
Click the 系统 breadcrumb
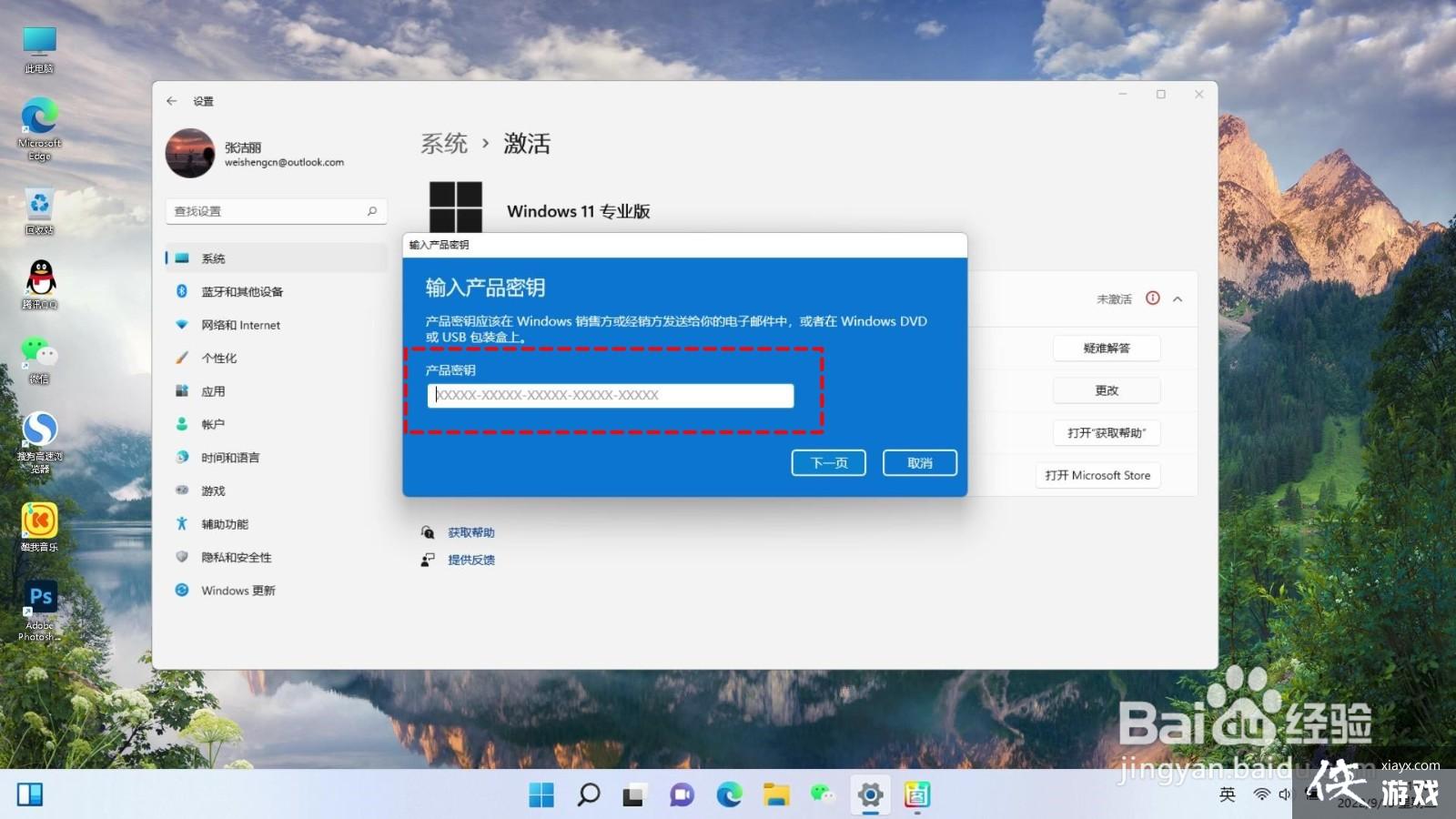(x=444, y=144)
